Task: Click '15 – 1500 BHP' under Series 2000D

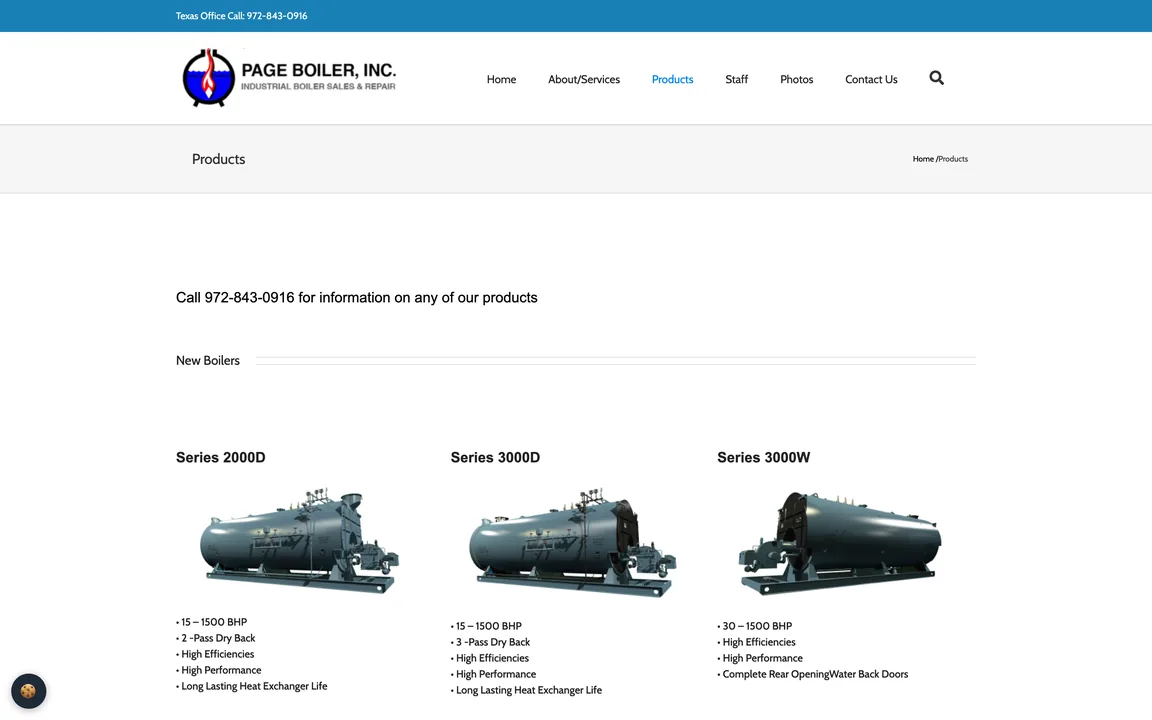Action: click(x=214, y=622)
